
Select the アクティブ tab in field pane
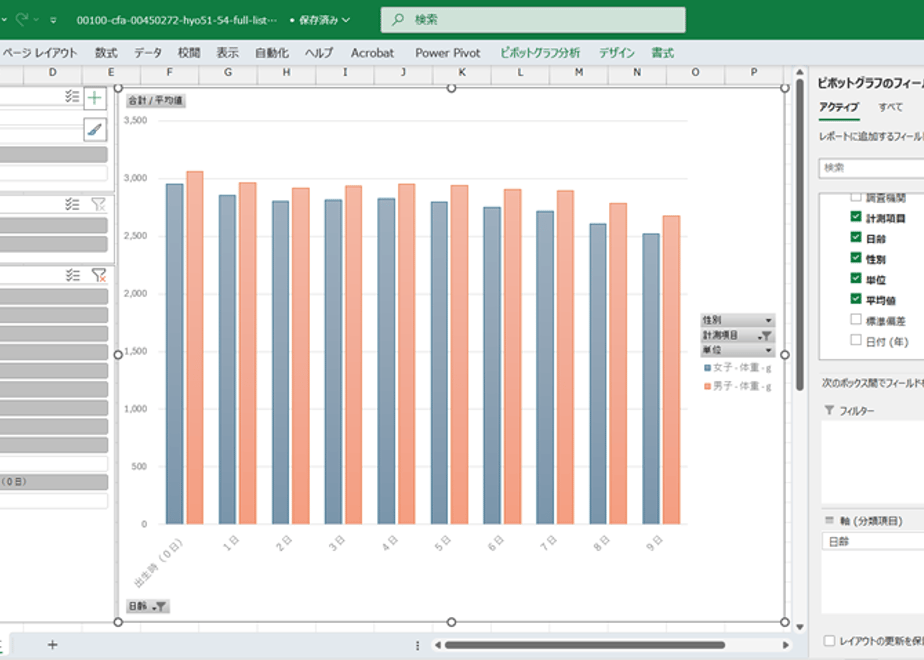coord(839,107)
